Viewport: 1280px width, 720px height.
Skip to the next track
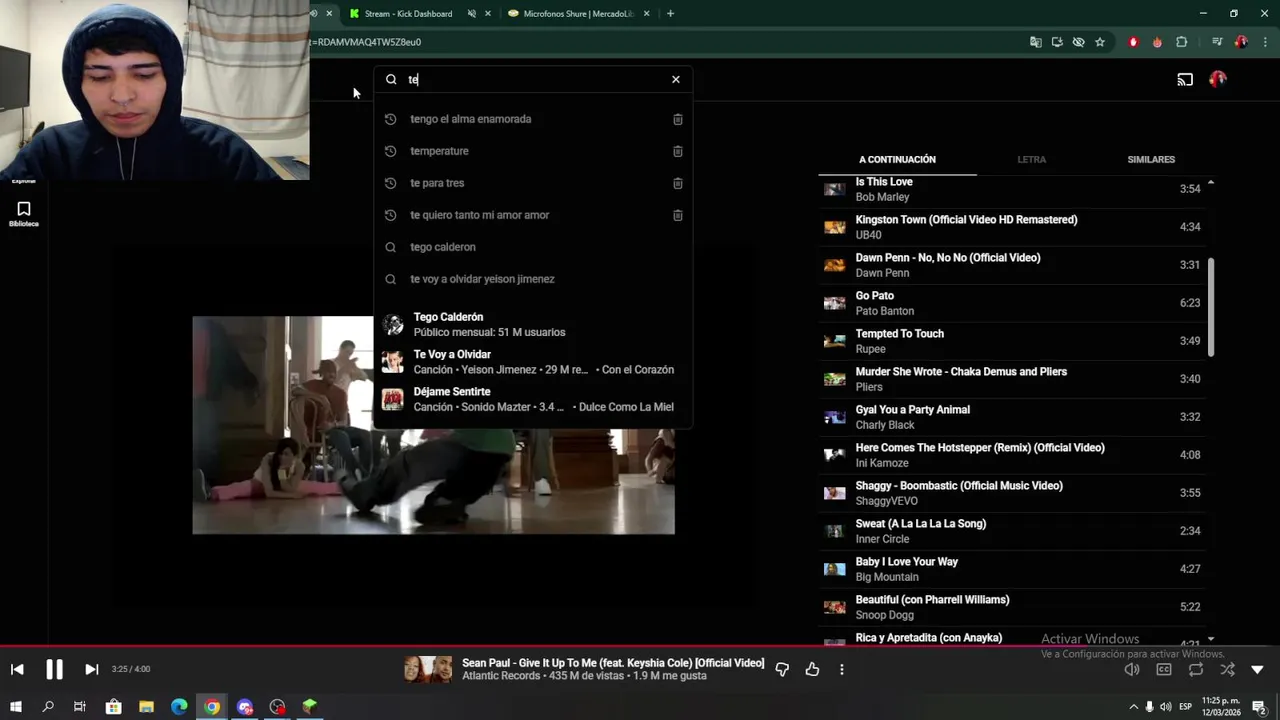pos(91,669)
